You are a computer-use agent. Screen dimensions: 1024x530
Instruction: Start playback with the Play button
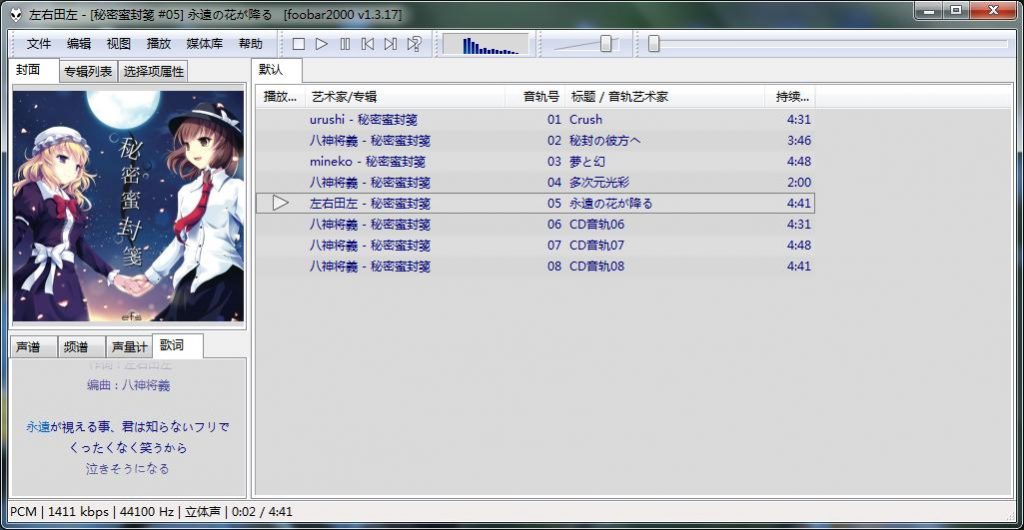point(321,44)
